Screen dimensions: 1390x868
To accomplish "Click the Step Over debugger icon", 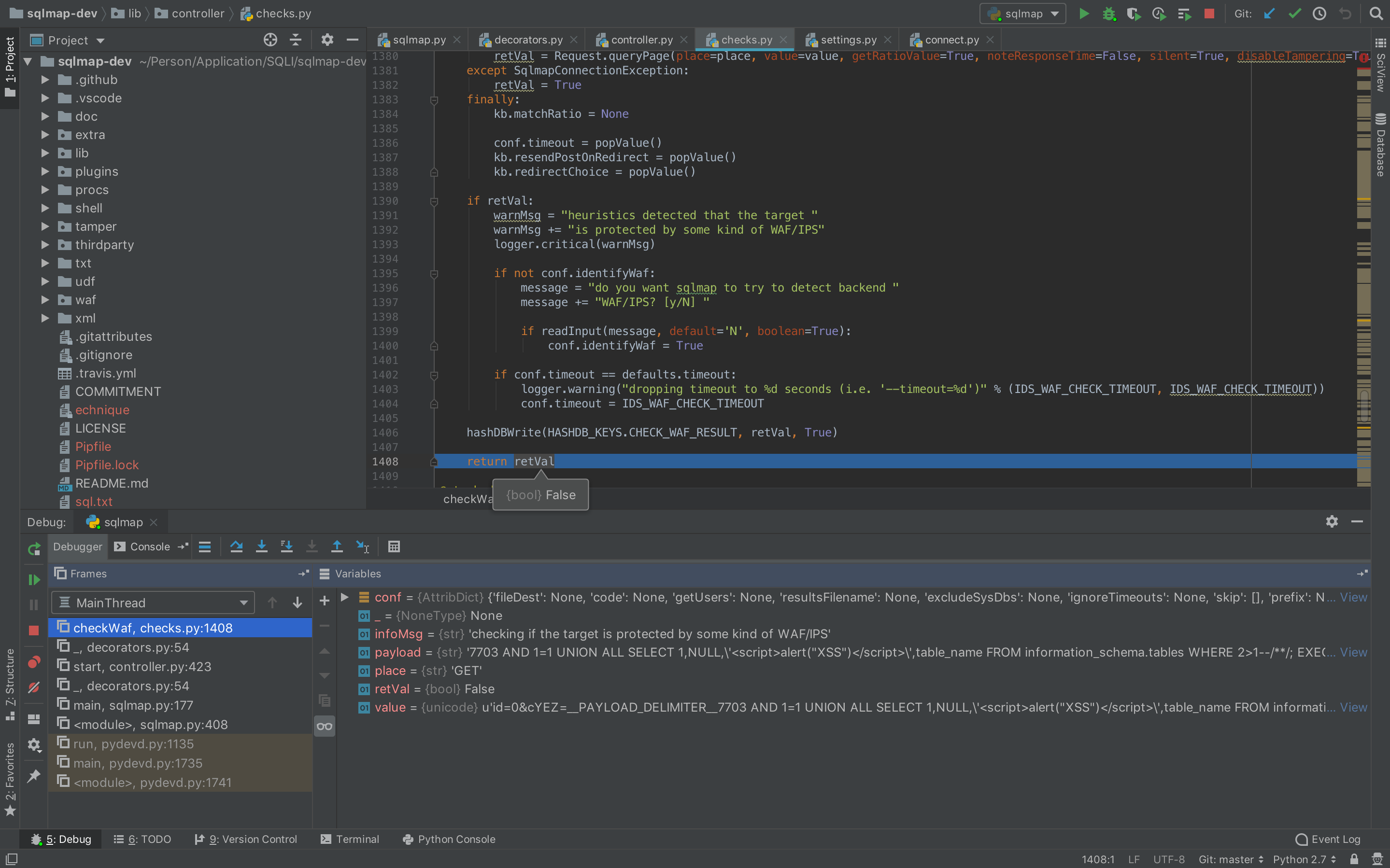I will pyautogui.click(x=236, y=546).
